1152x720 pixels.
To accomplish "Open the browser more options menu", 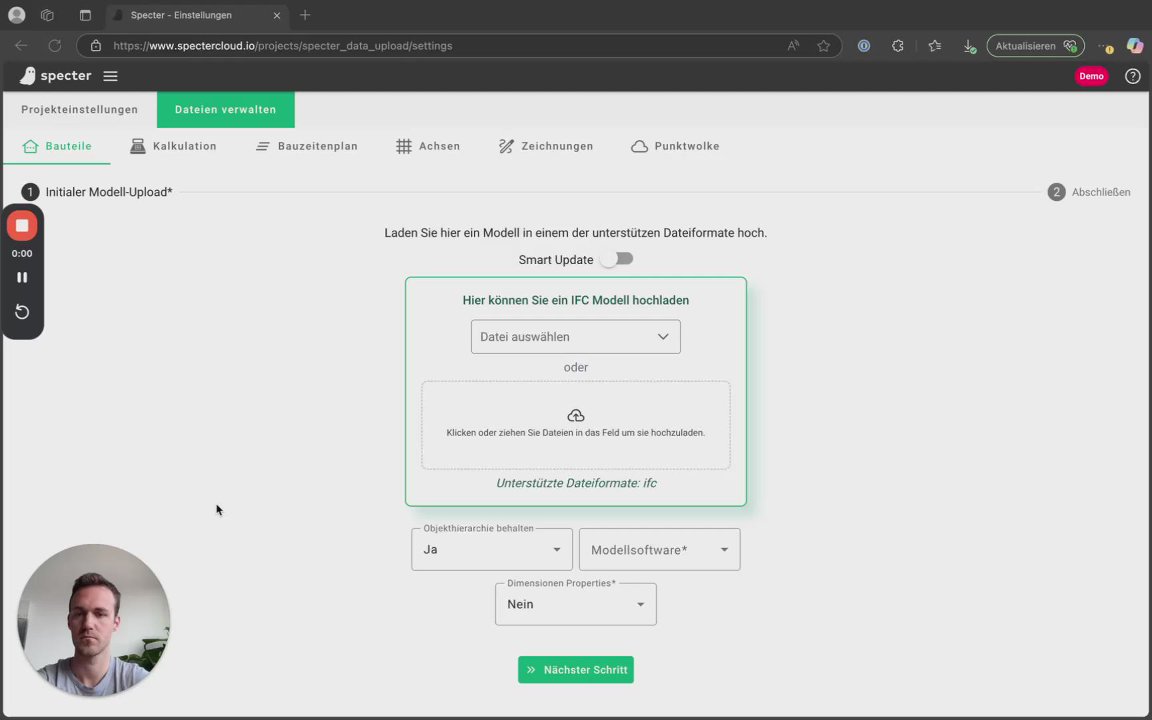I will click(x=1106, y=46).
